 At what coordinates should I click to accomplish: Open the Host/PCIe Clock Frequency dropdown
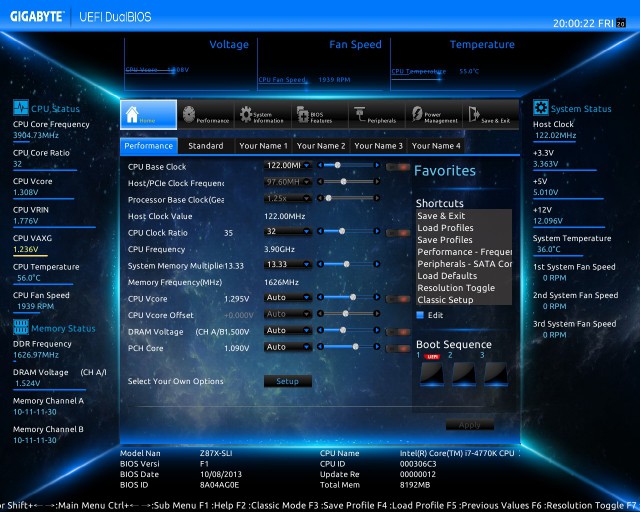pyautogui.click(x=288, y=182)
